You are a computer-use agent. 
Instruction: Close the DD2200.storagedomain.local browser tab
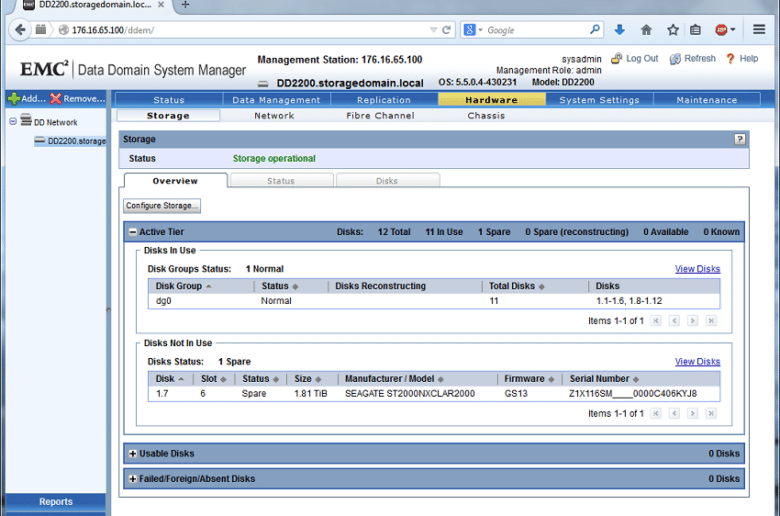161,4
